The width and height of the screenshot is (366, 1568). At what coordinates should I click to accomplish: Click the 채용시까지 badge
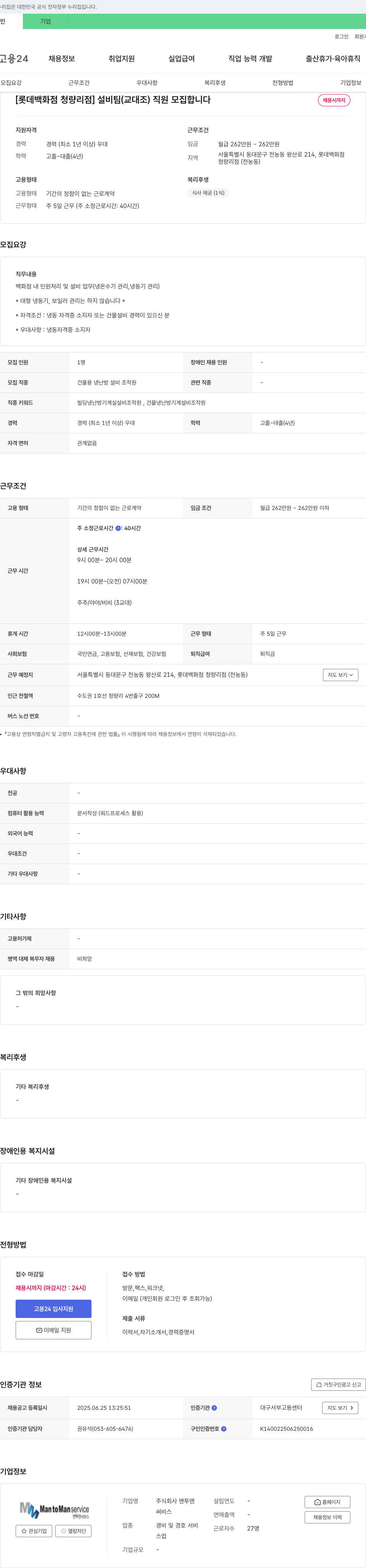coord(334,100)
